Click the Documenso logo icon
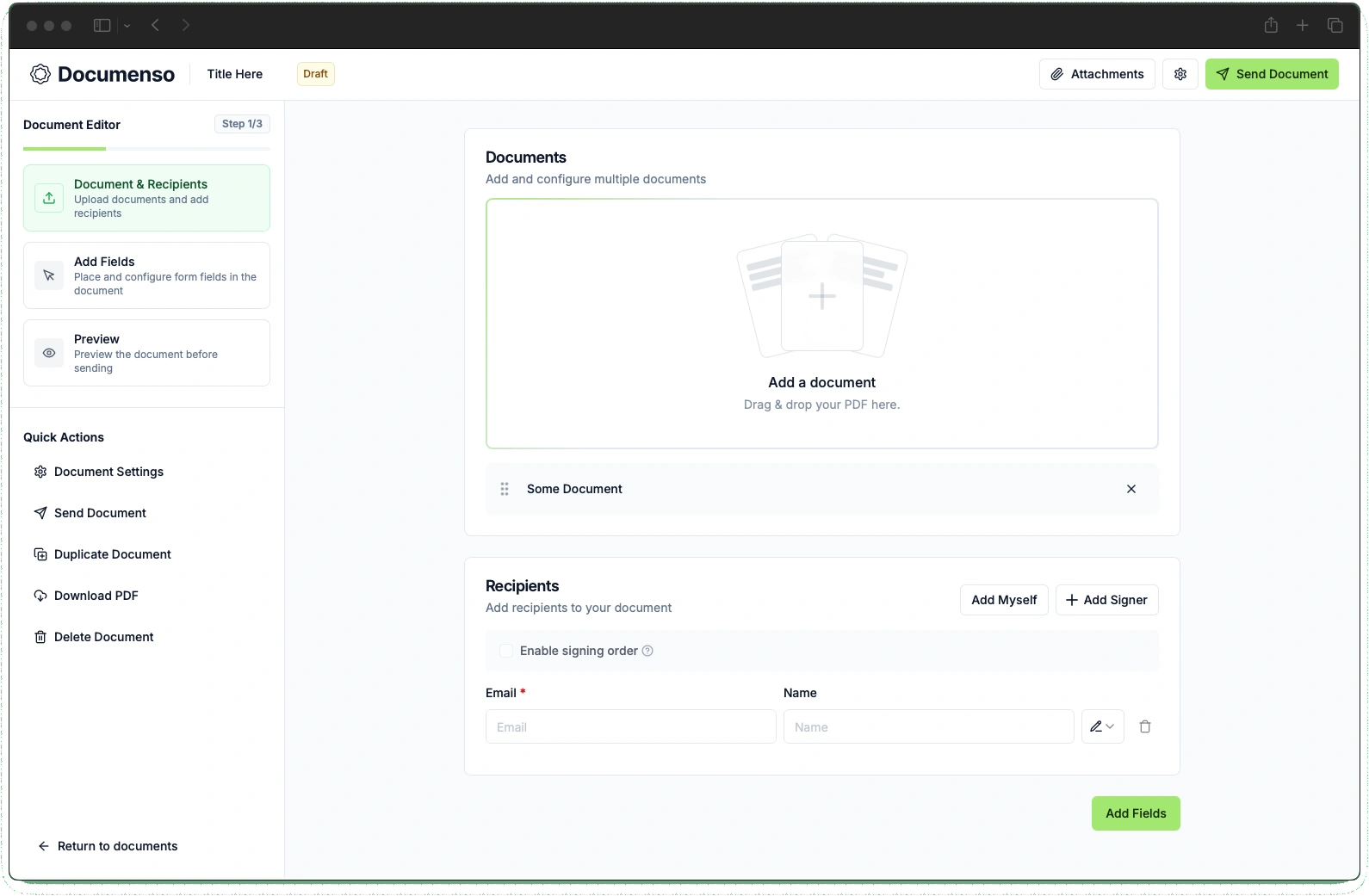The height and width of the screenshot is (896, 1369). pos(40,74)
